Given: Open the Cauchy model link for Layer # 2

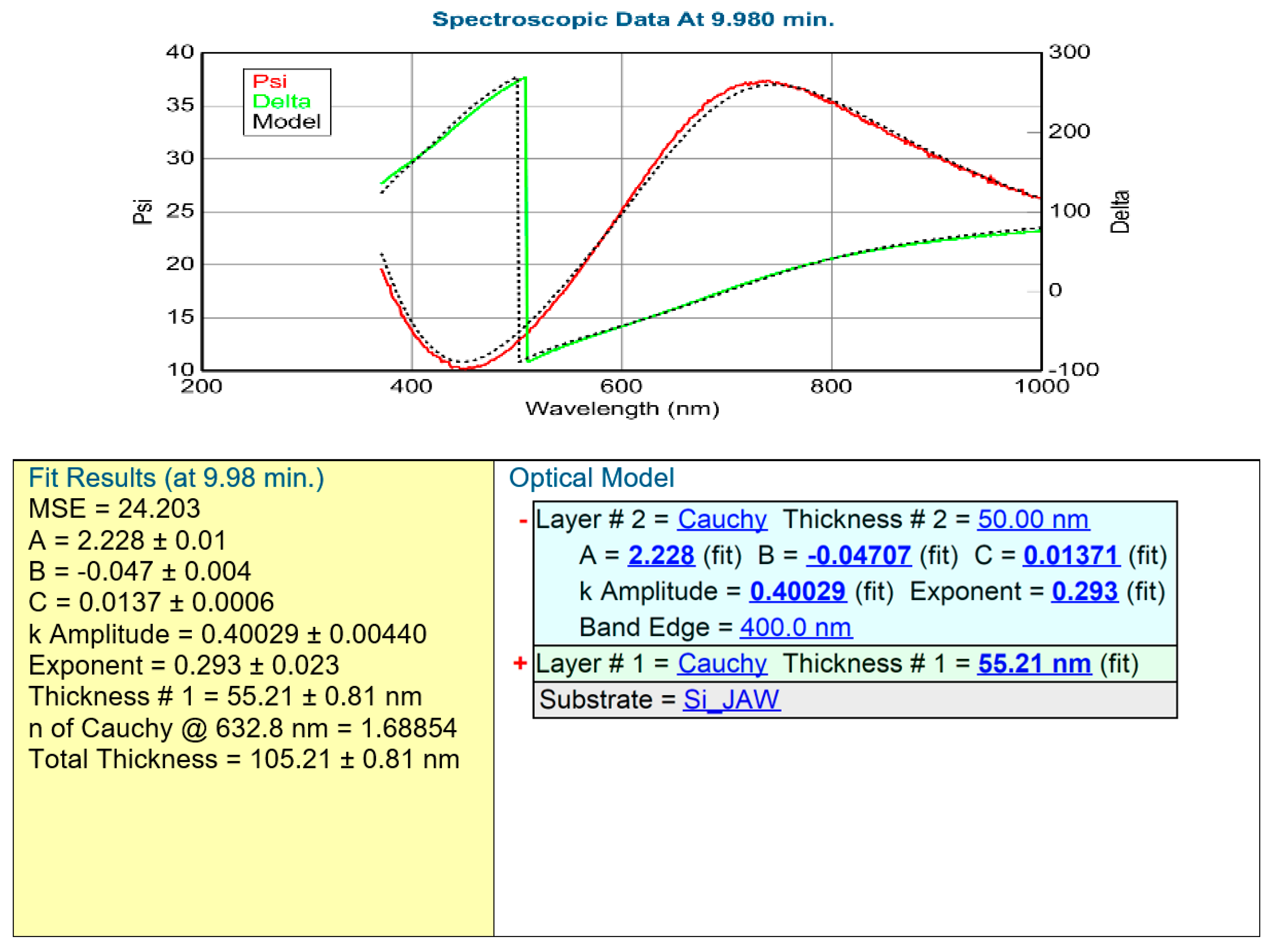Looking at the screenshot, I should coord(723,519).
